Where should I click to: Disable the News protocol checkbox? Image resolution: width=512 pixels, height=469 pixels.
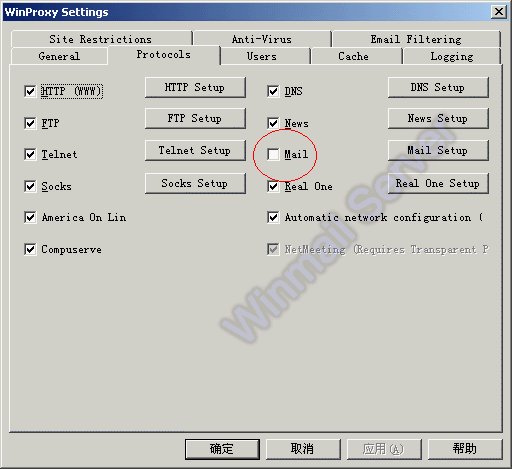pos(273,123)
